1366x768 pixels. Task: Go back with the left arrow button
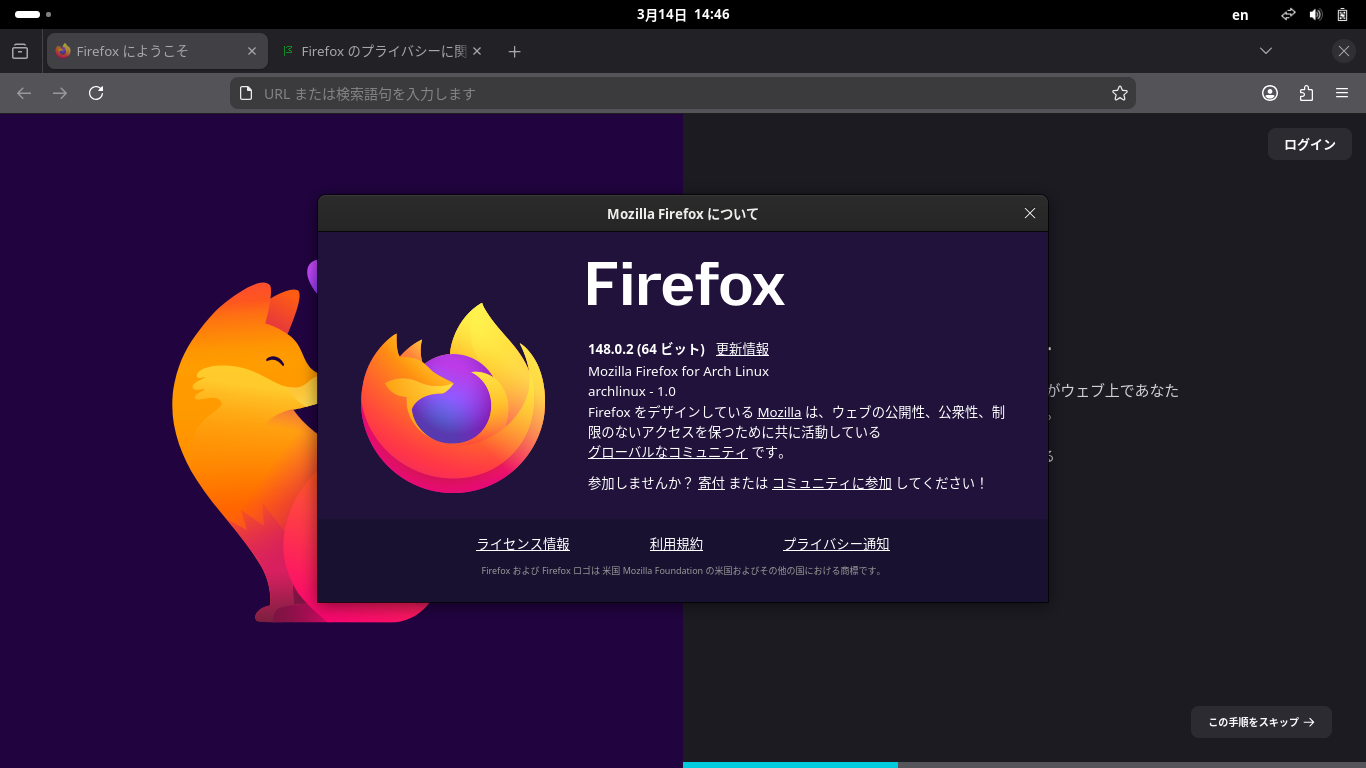click(24, 93)
